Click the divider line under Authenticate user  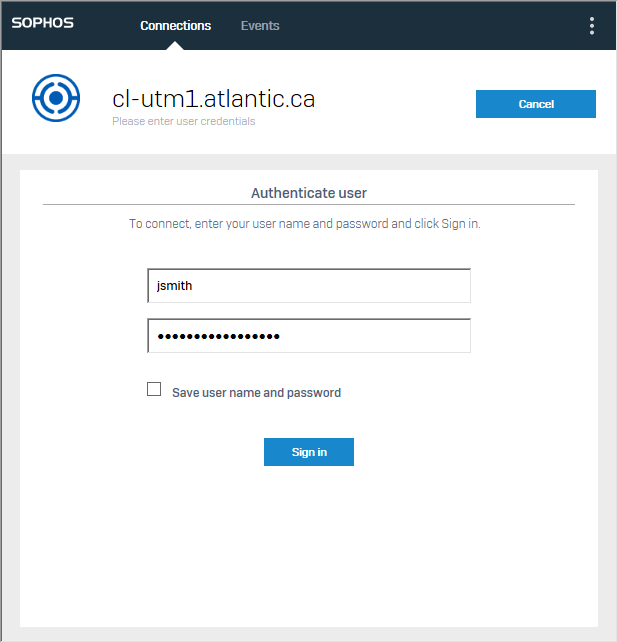309,204
